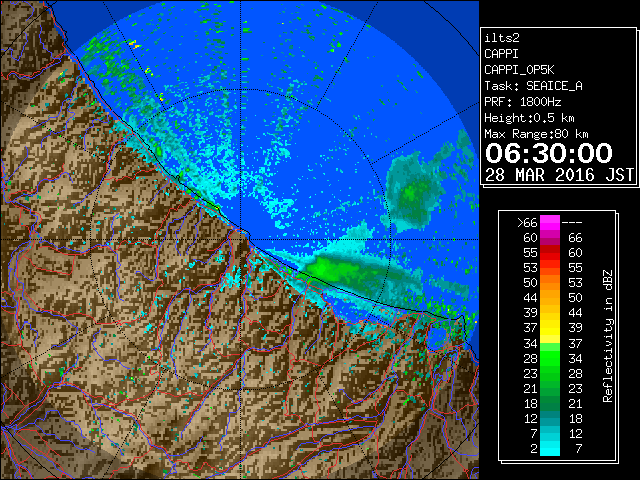The height and width of the screenshot is (480, 640).
Task: Click the radar site name 'ilts2'
Action: [x=502, y=38]
